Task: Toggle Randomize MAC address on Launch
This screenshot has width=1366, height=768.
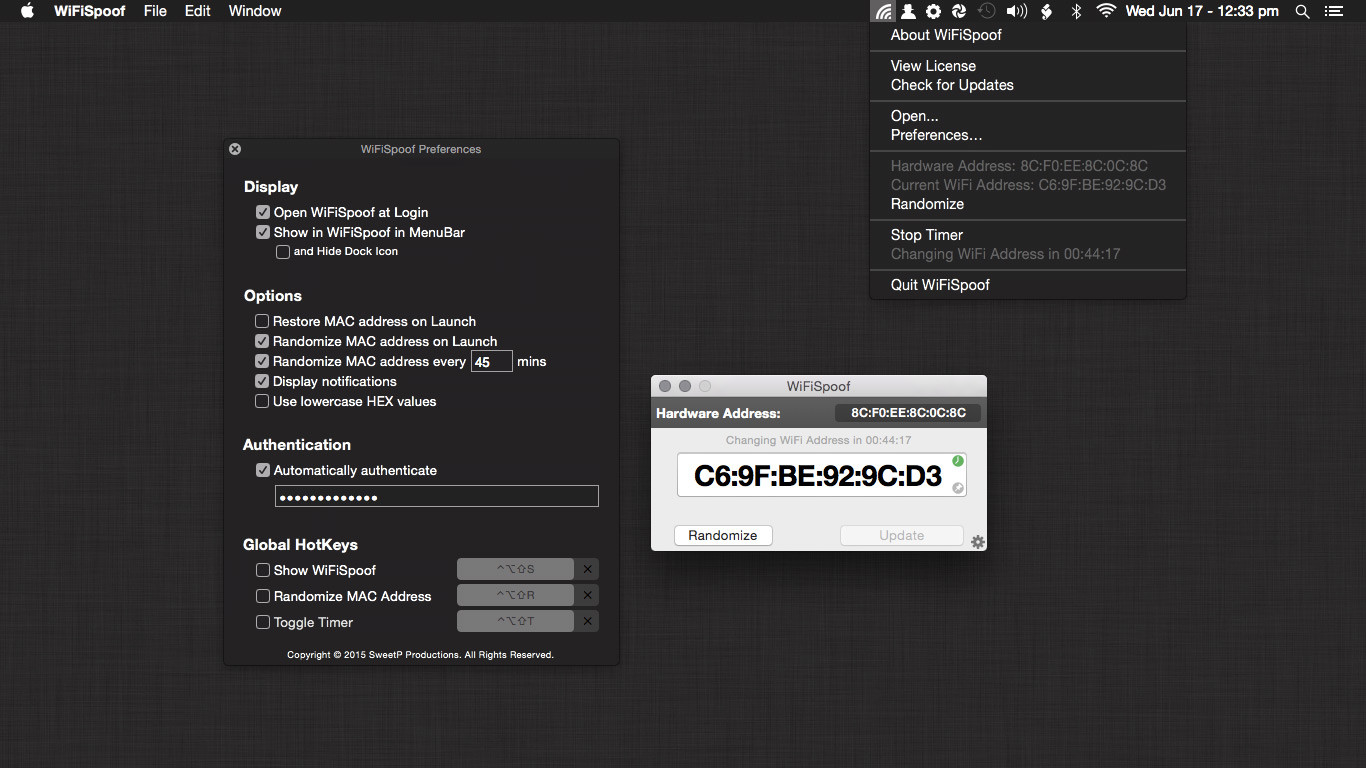Action: pos(262,341)
